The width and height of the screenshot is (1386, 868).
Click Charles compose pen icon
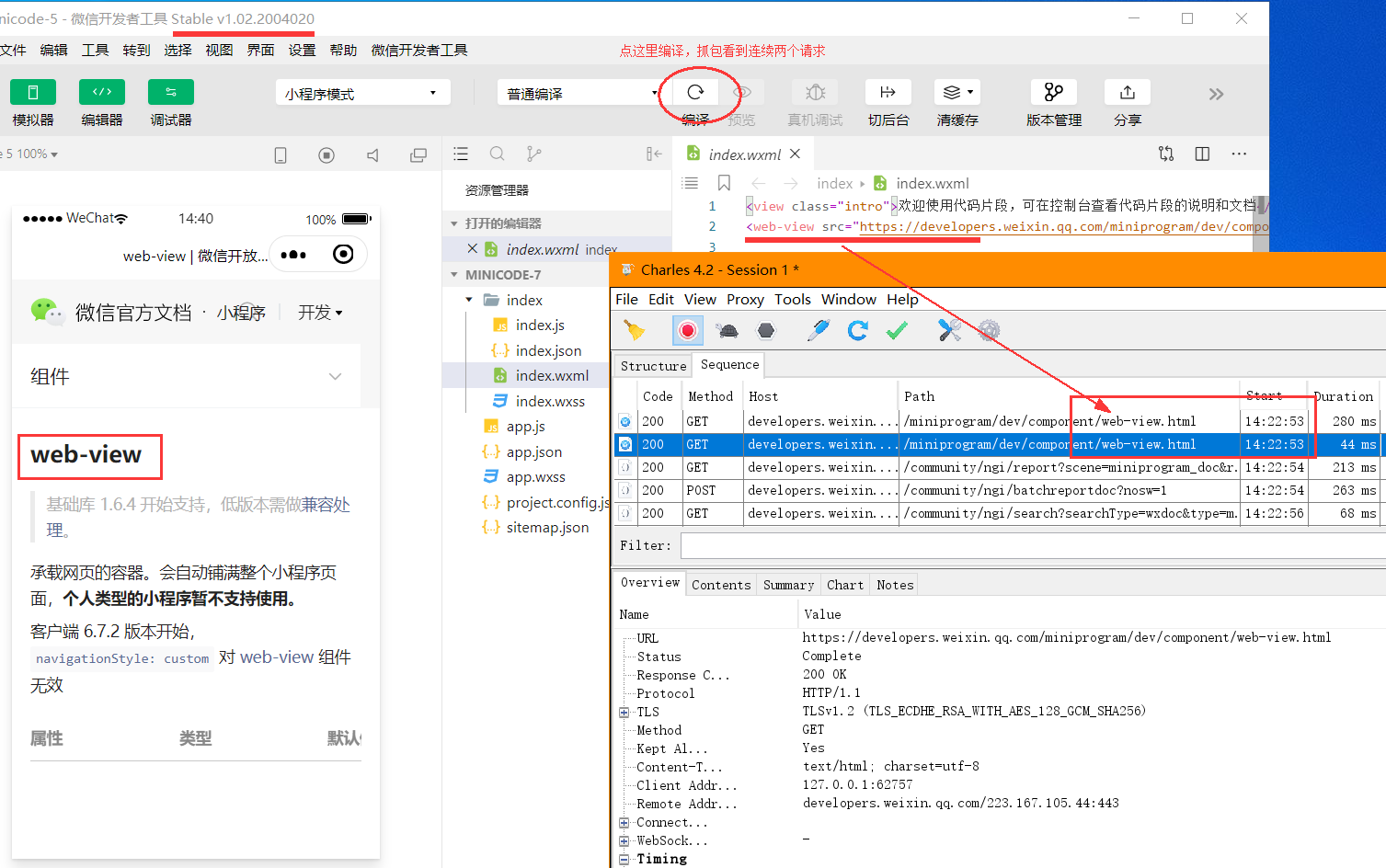tap(818, 330)
